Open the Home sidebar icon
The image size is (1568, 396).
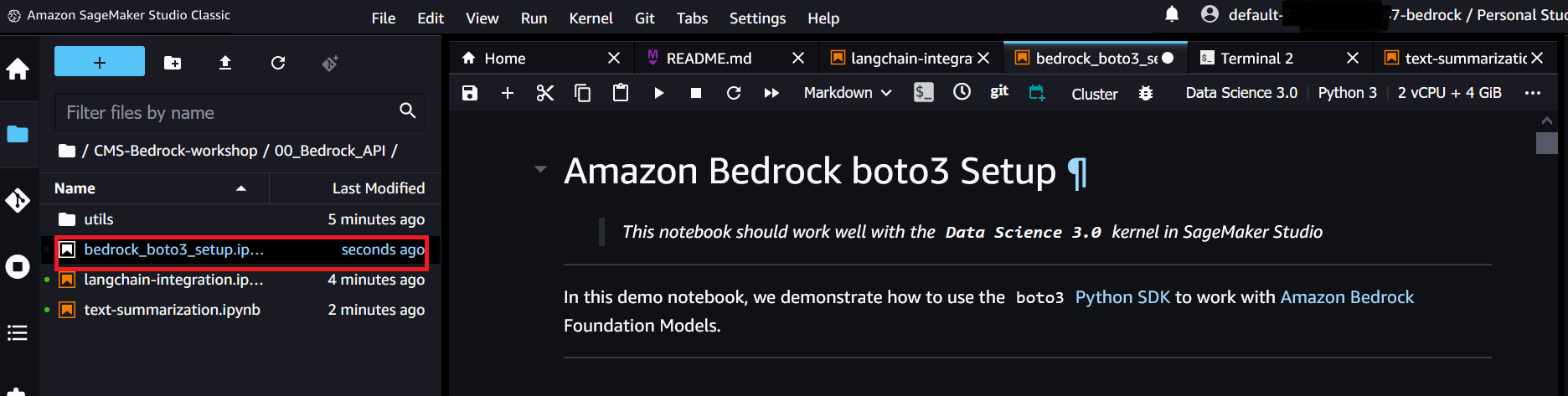[18, 69]
